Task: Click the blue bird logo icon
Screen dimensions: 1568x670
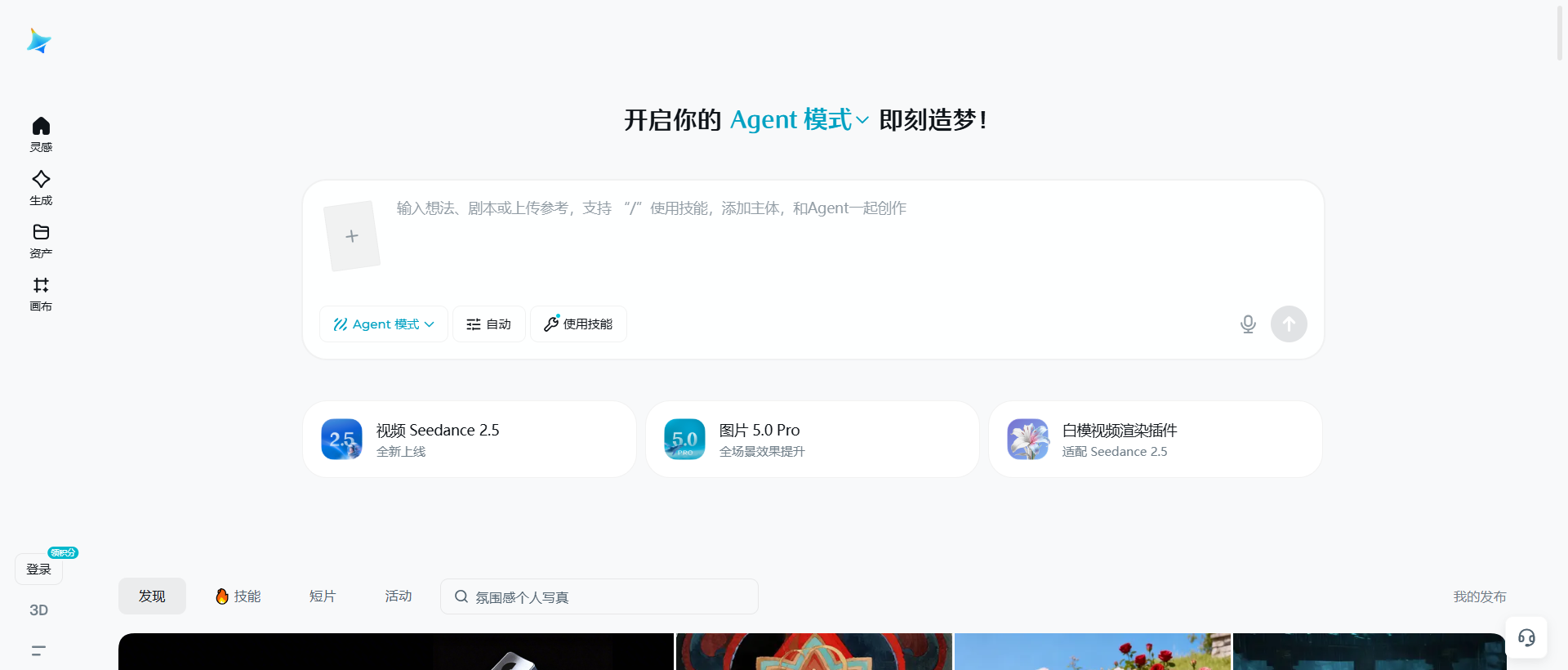Action: click(x=38, y=41)
